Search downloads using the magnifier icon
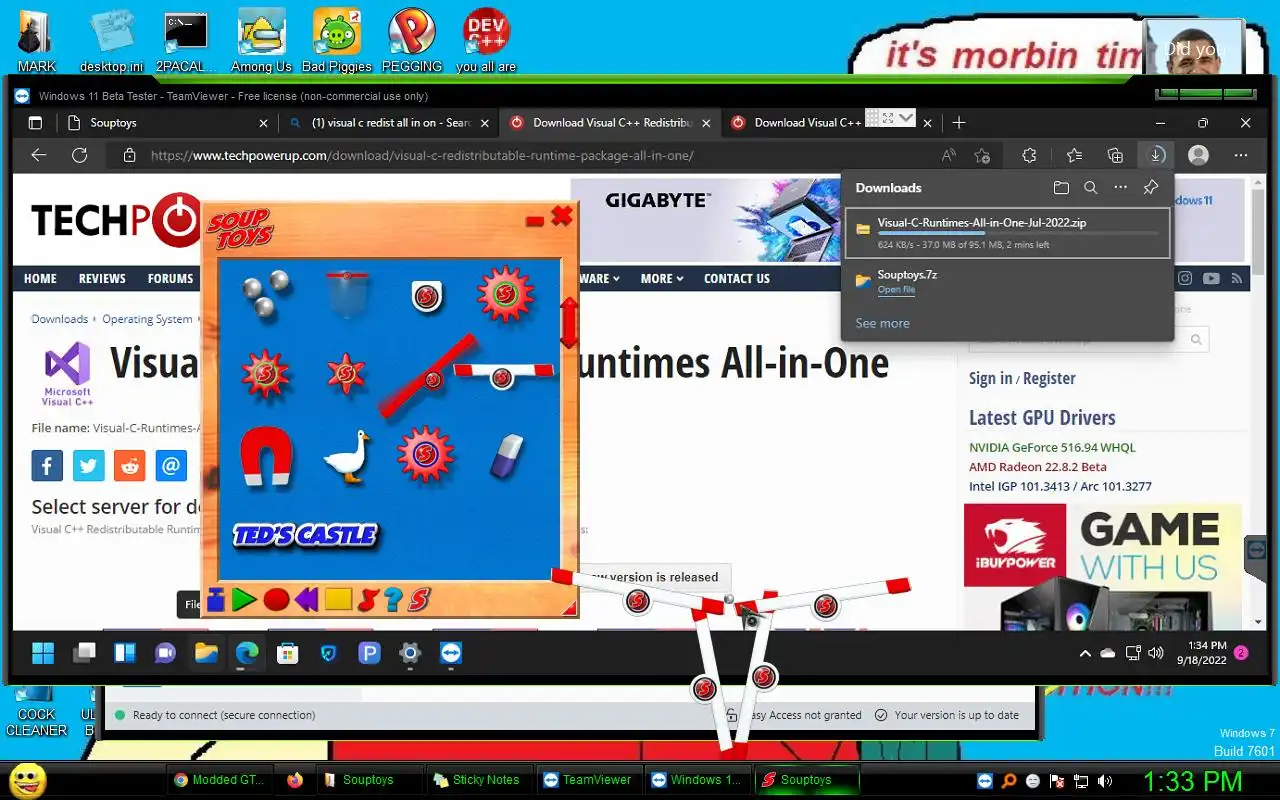 point(1091,187)
